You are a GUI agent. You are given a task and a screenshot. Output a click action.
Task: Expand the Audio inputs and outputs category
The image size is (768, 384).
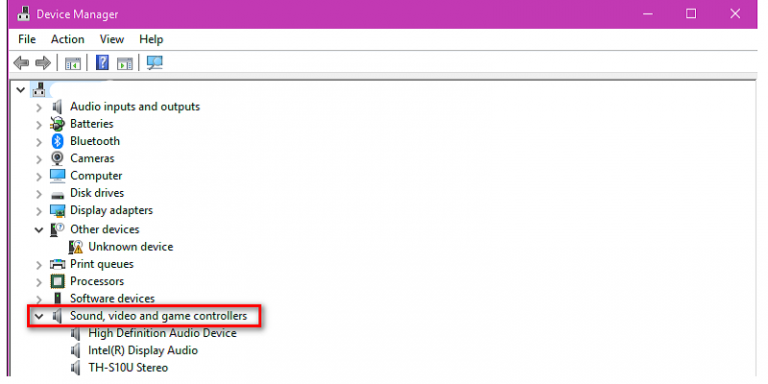[x=39, y=107]
